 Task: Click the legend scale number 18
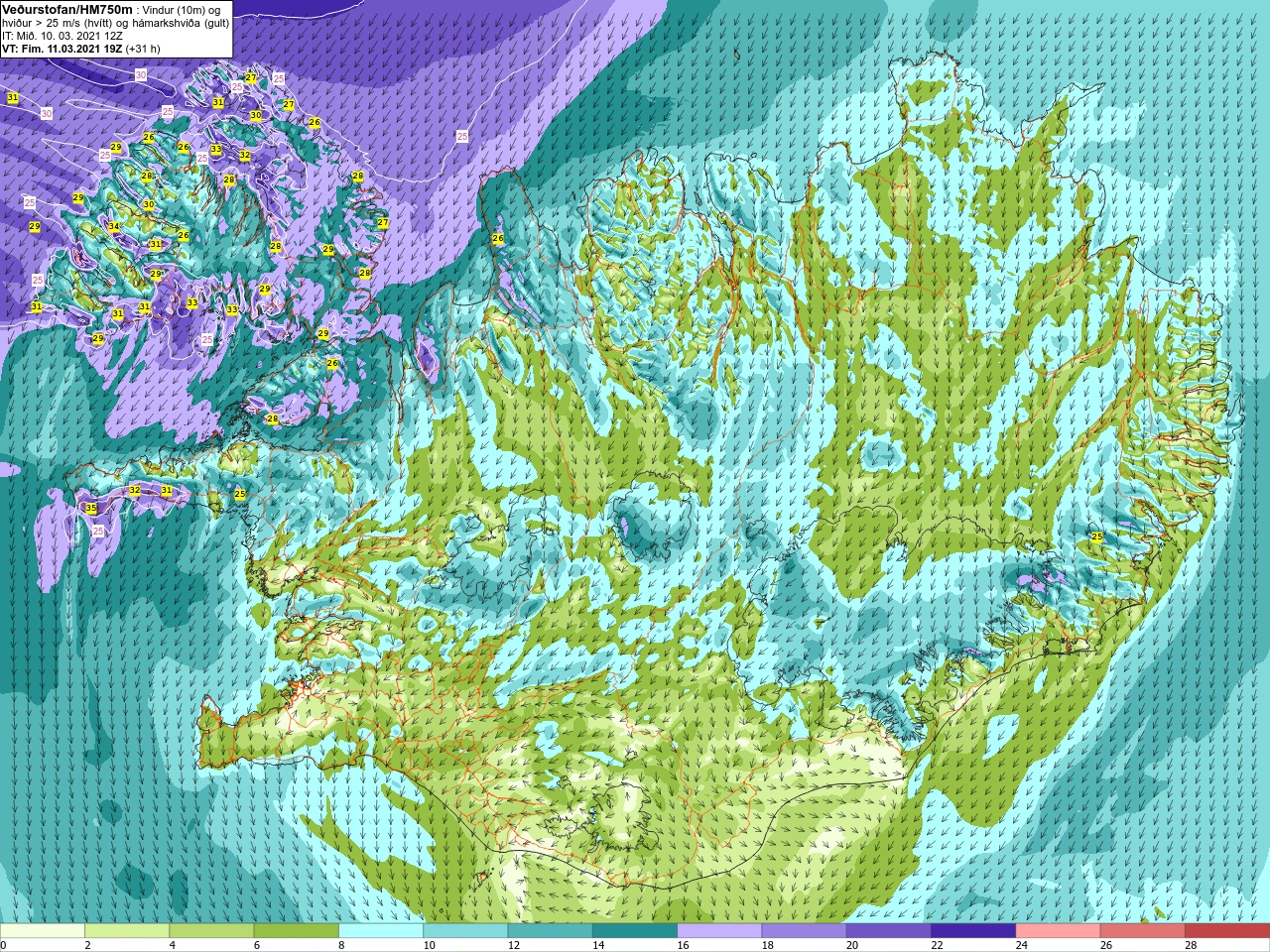[767, 945]
